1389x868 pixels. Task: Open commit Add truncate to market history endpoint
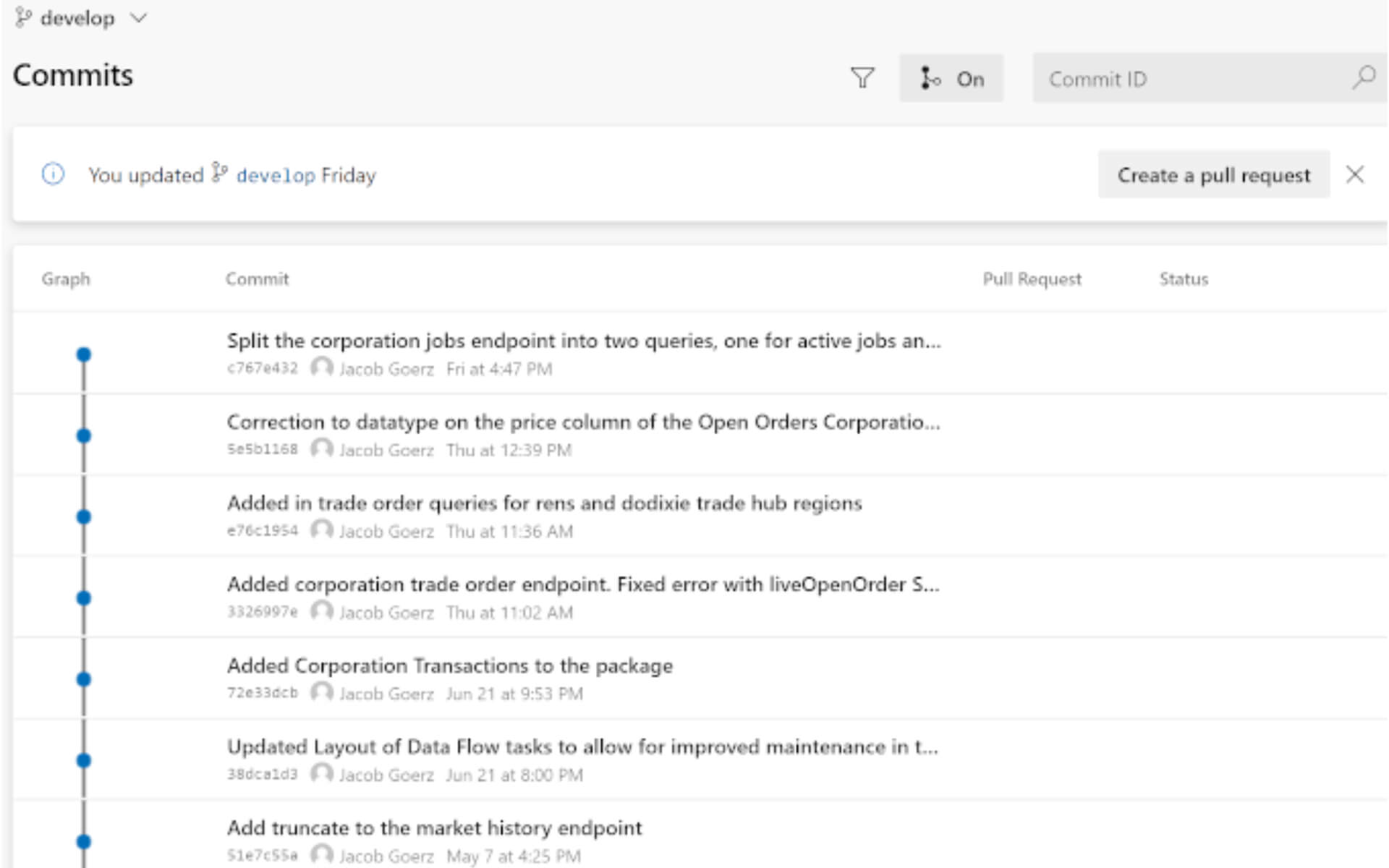434,827
